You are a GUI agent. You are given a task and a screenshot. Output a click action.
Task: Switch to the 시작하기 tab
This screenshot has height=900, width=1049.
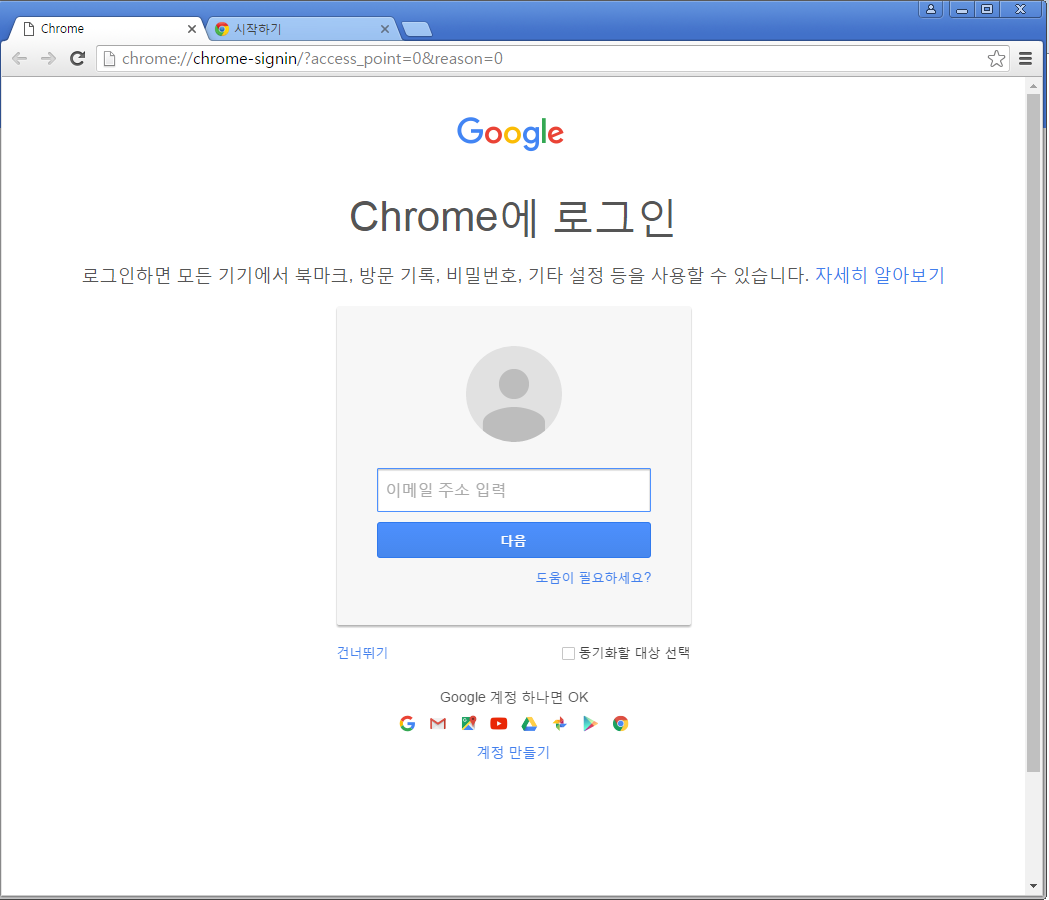pyautogui.click(x=301, y=29)
